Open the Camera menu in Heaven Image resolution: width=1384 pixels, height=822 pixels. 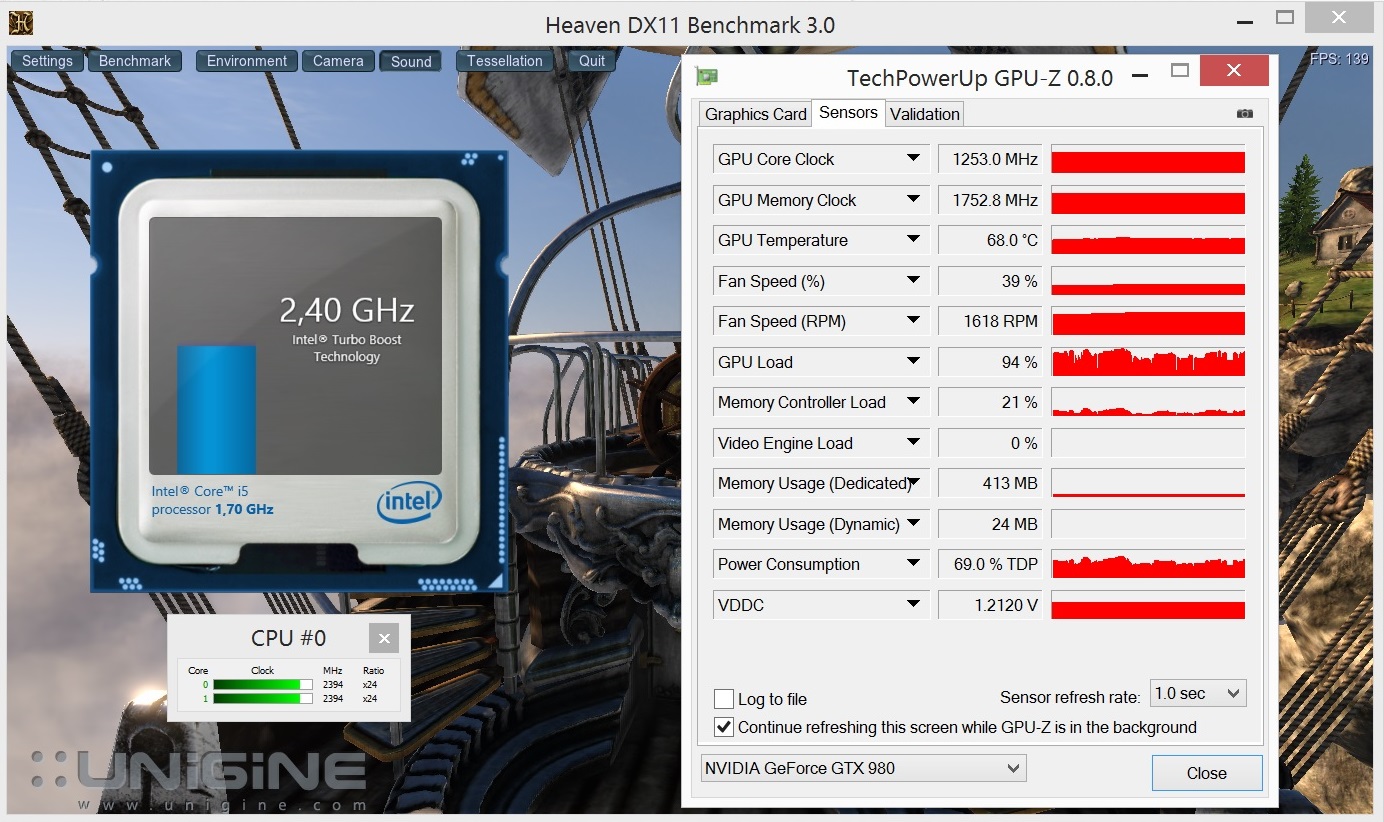[x=338, y=61]
